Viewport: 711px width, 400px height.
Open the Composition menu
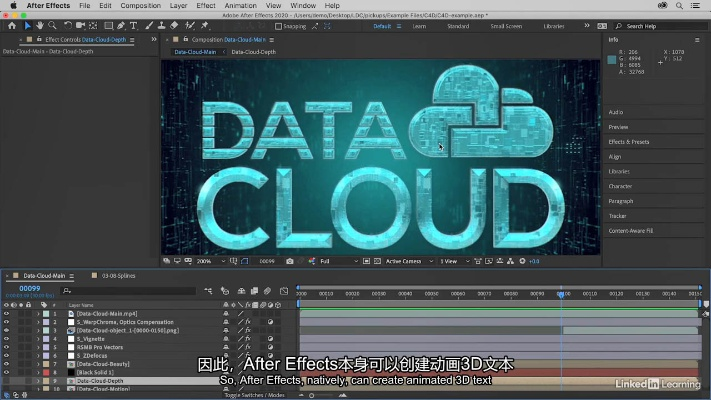coord(140,5)
